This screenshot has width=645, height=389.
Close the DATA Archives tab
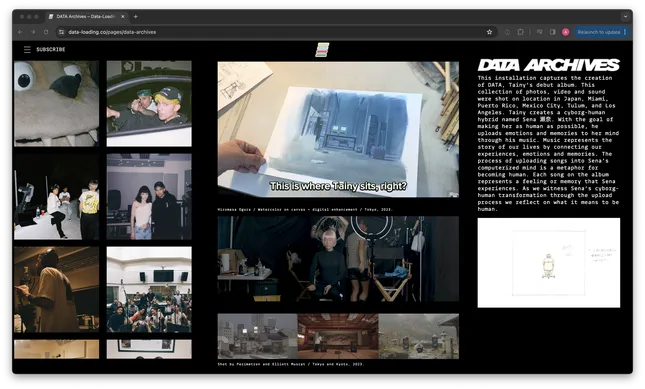click(x=123, y=16)
